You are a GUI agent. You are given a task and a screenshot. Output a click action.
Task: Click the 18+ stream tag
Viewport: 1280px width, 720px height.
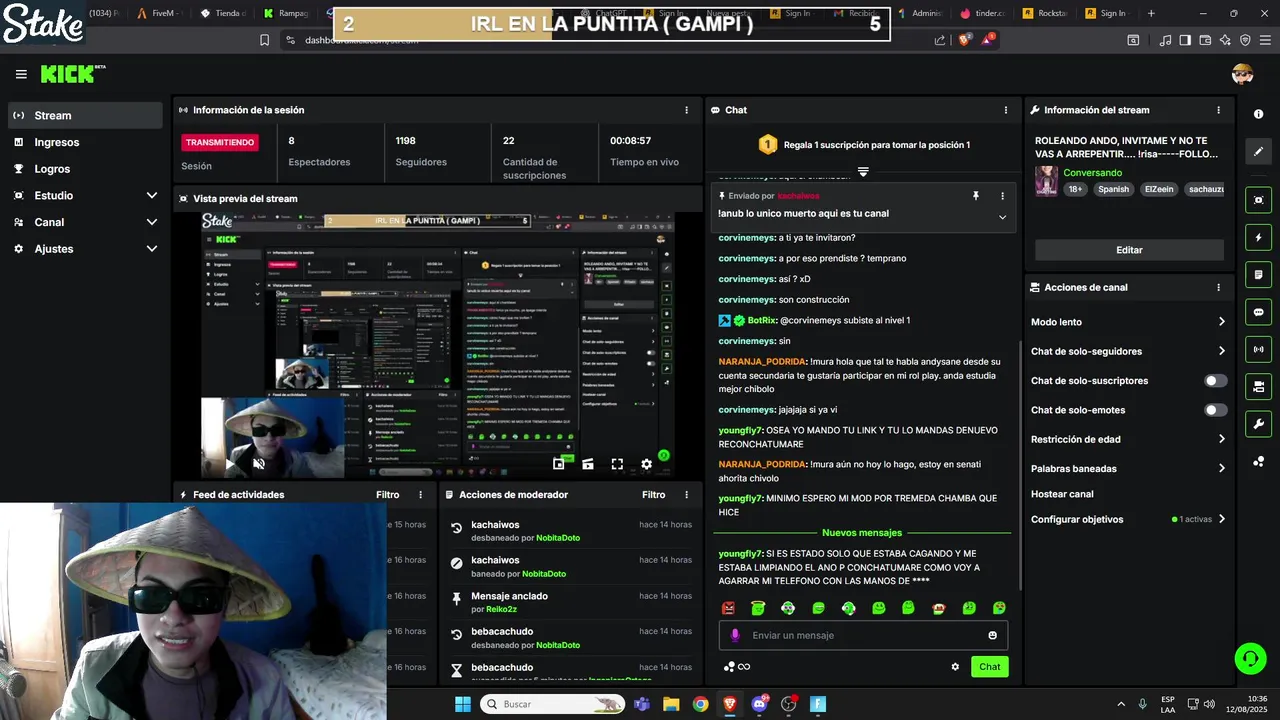(1075, 189)
